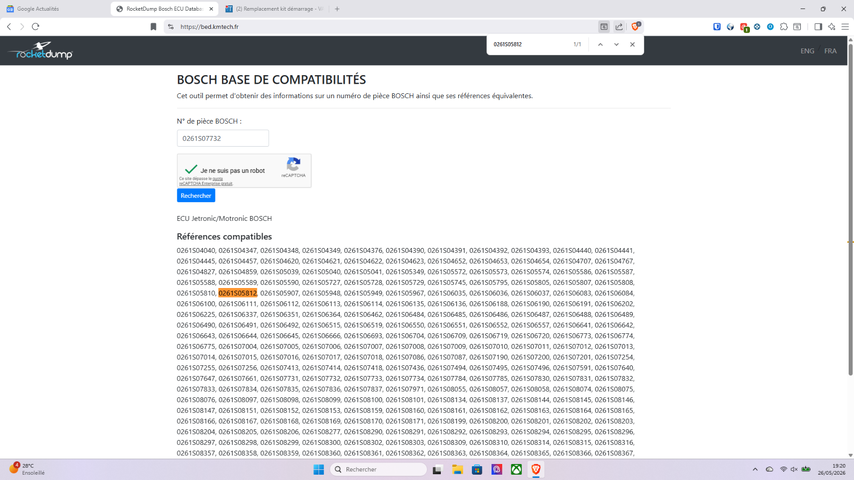Click the highlighted reference 0261S05812

[x=237, y=293]
